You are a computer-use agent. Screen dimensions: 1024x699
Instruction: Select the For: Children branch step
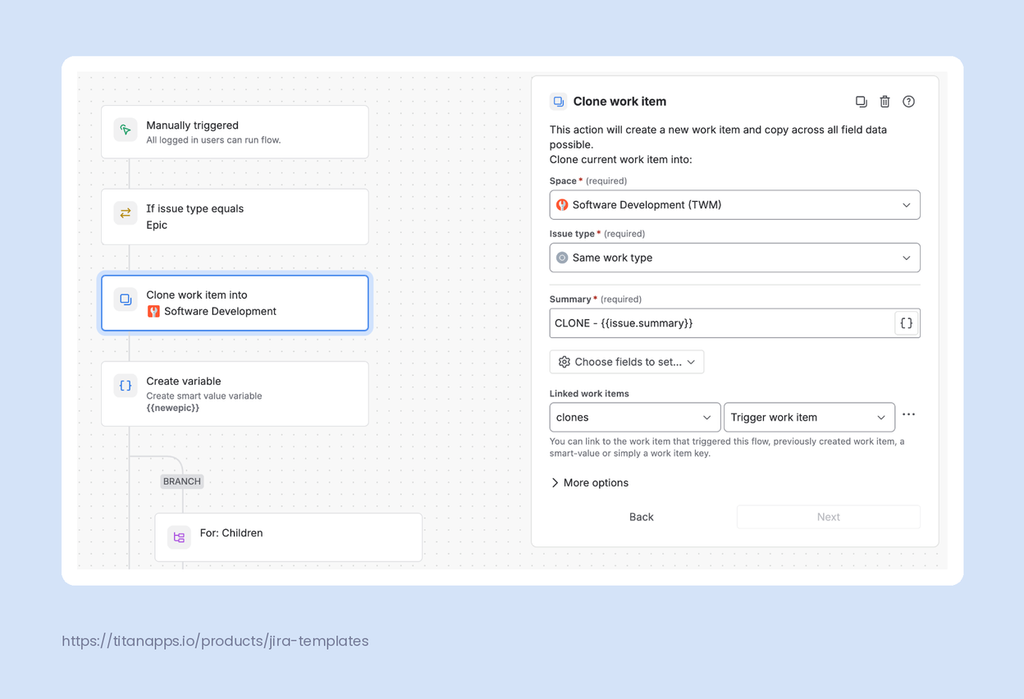(x=289, y=537)
